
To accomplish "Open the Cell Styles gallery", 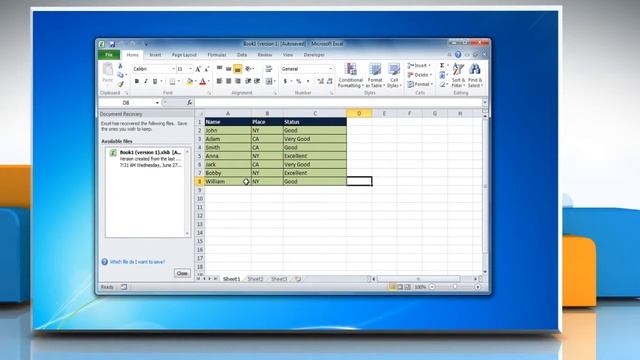I will coord(394,75).
